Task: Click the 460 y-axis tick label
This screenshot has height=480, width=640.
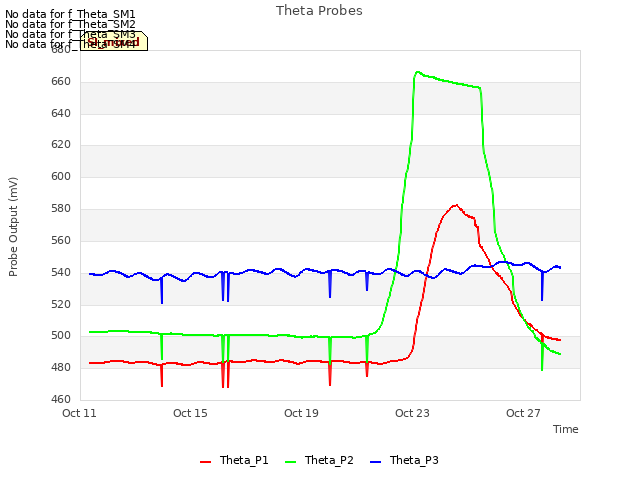Action: tap(61, 399)
